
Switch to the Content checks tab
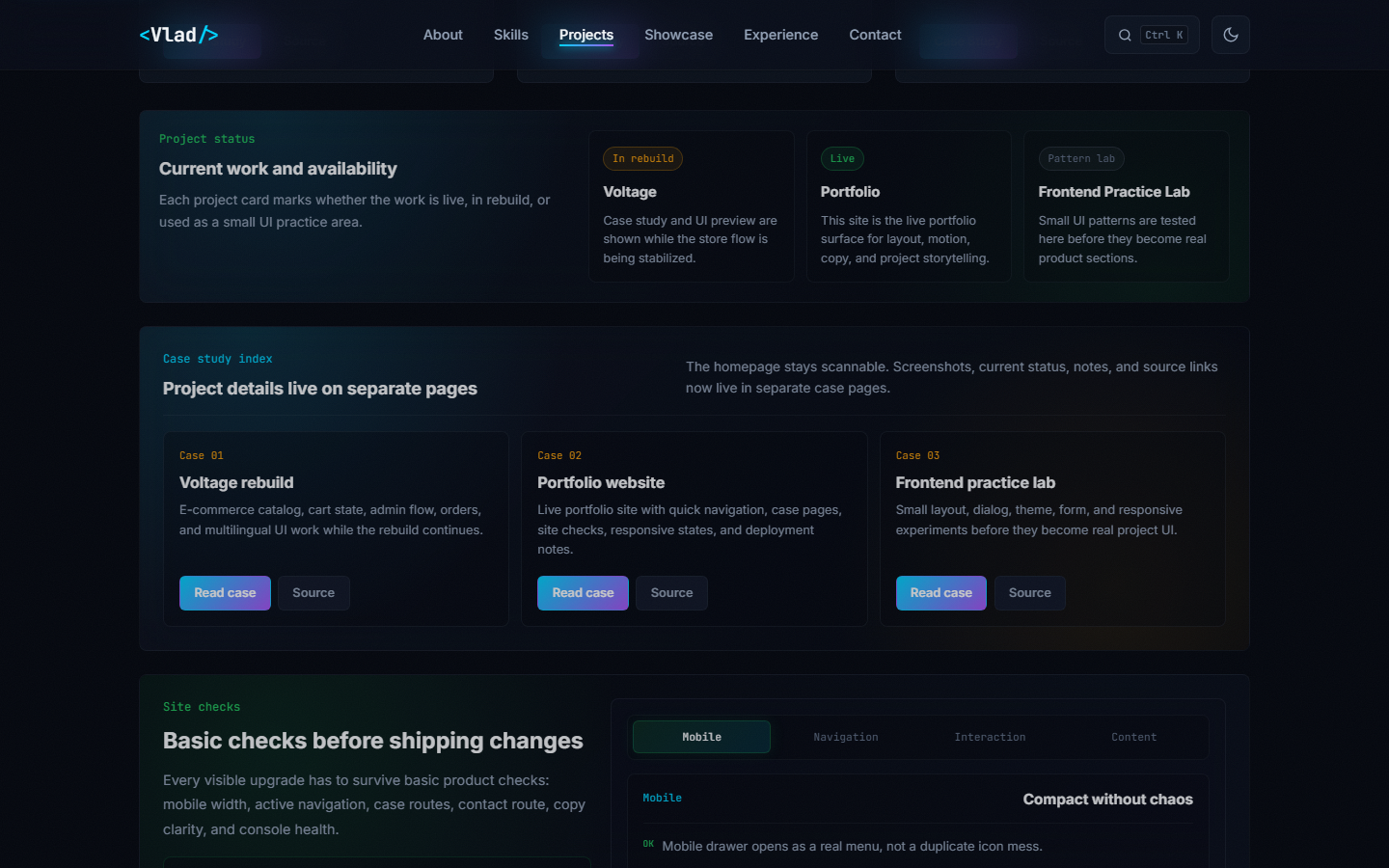click(1133, 737)
